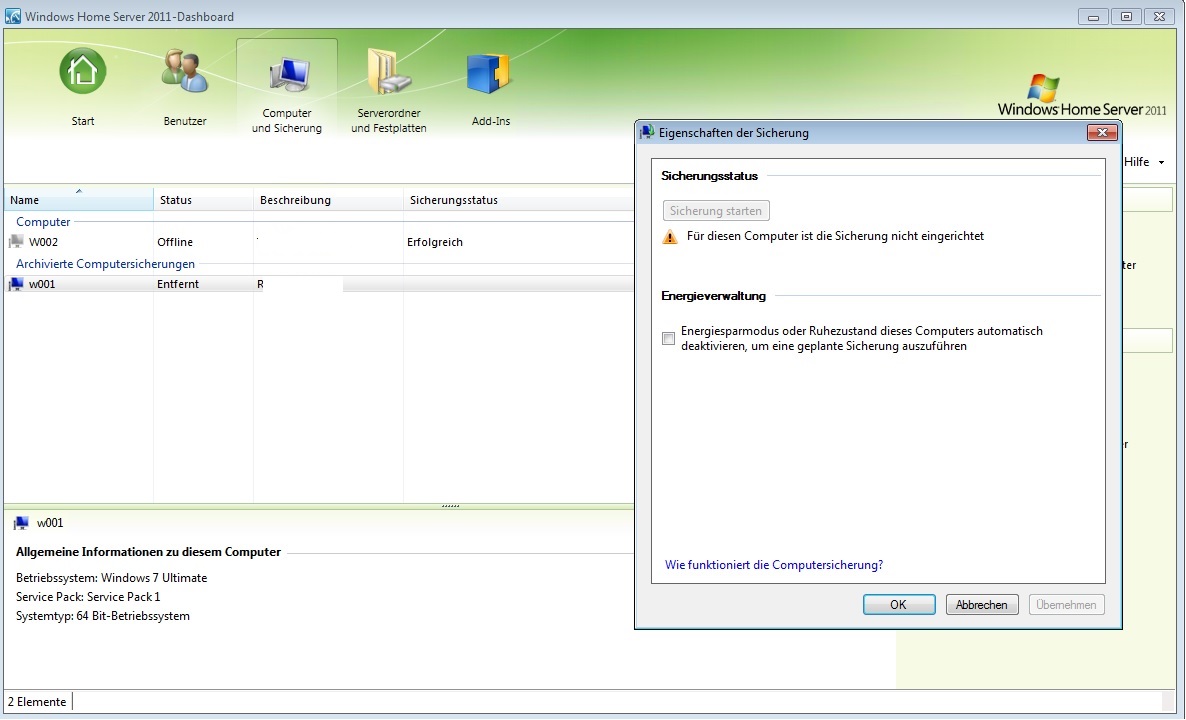Confirm the dialog with OK

pos(899,604)
